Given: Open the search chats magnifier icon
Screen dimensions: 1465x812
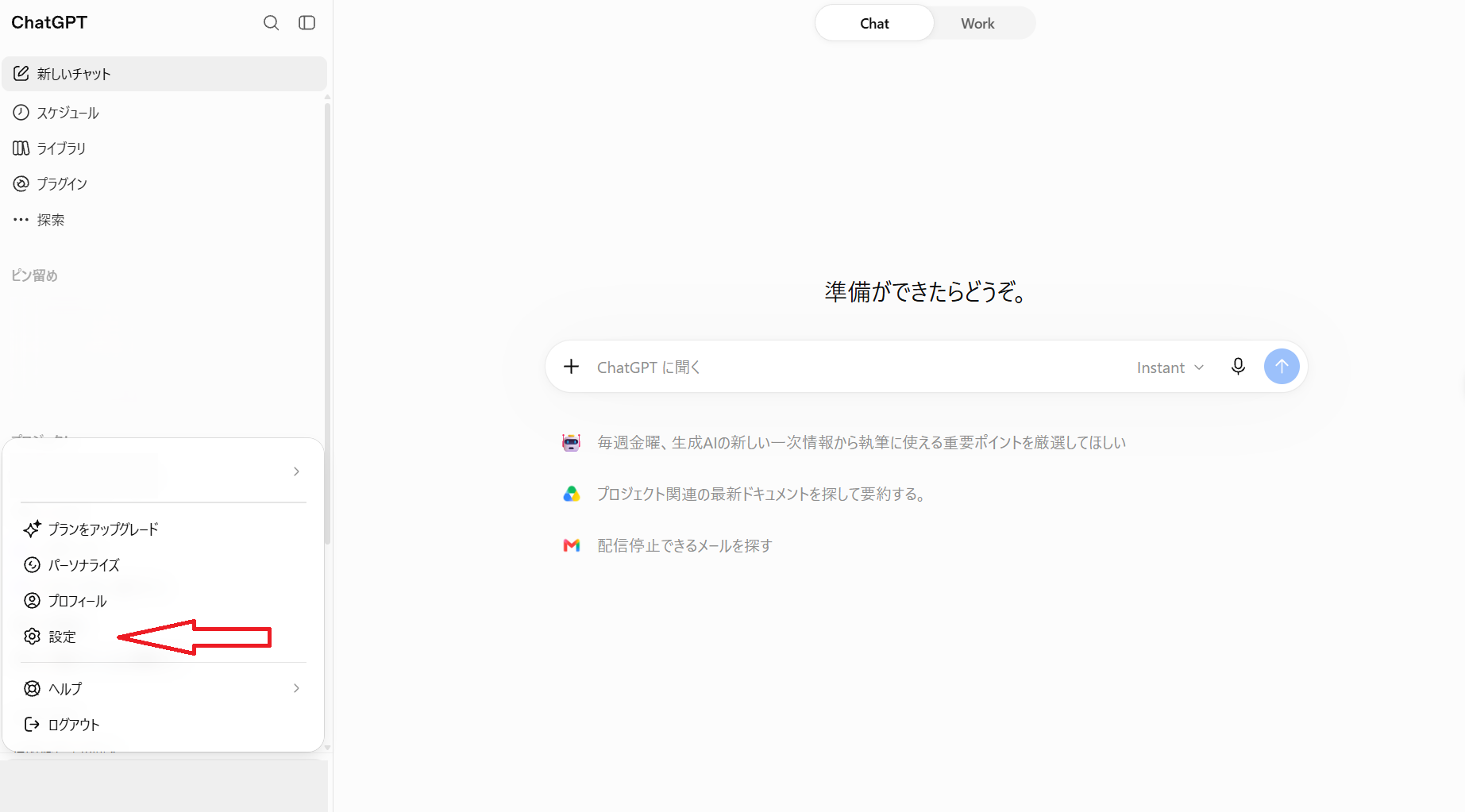Looking at the screenshot, I should click(271, 23).
